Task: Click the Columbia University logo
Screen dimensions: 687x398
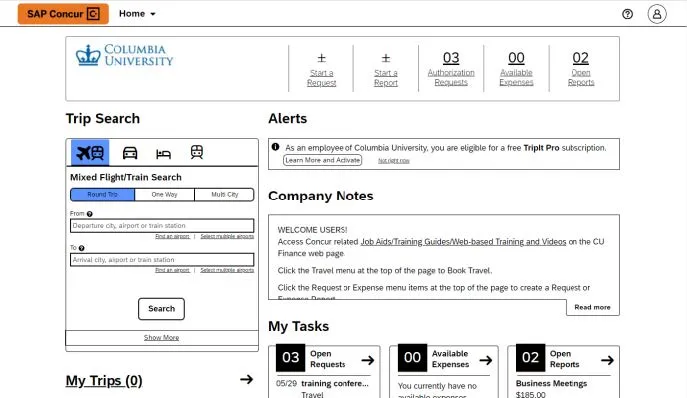Action: (124, 55)
